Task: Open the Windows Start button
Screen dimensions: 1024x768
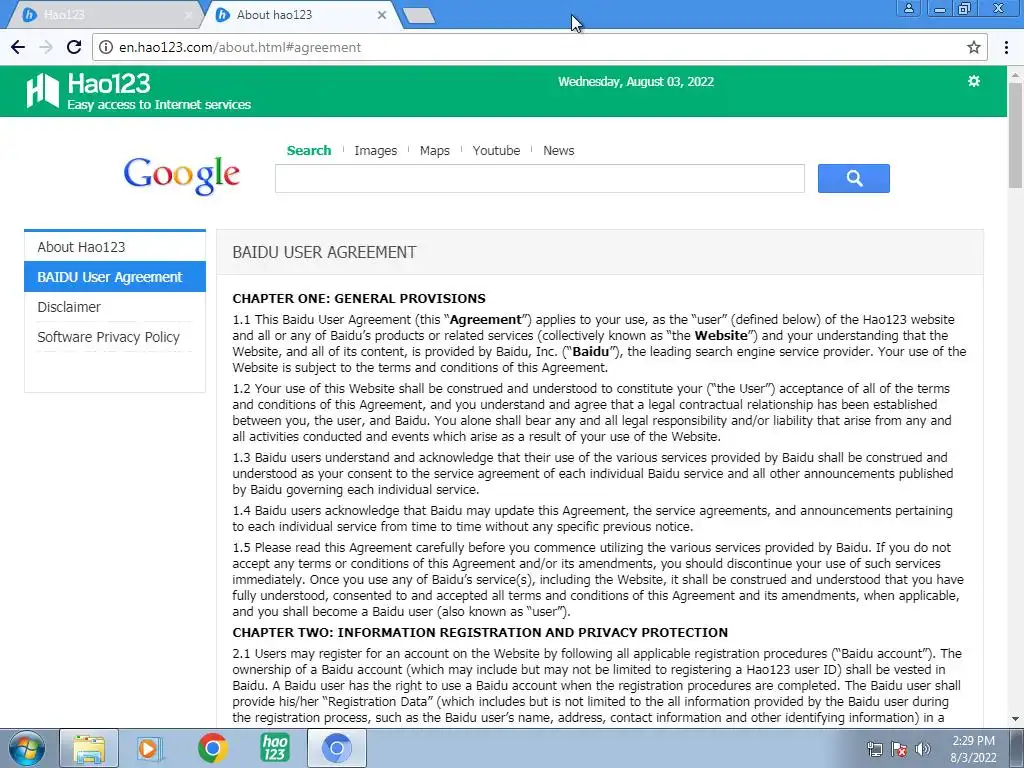Action: click(x=27, y=748)
